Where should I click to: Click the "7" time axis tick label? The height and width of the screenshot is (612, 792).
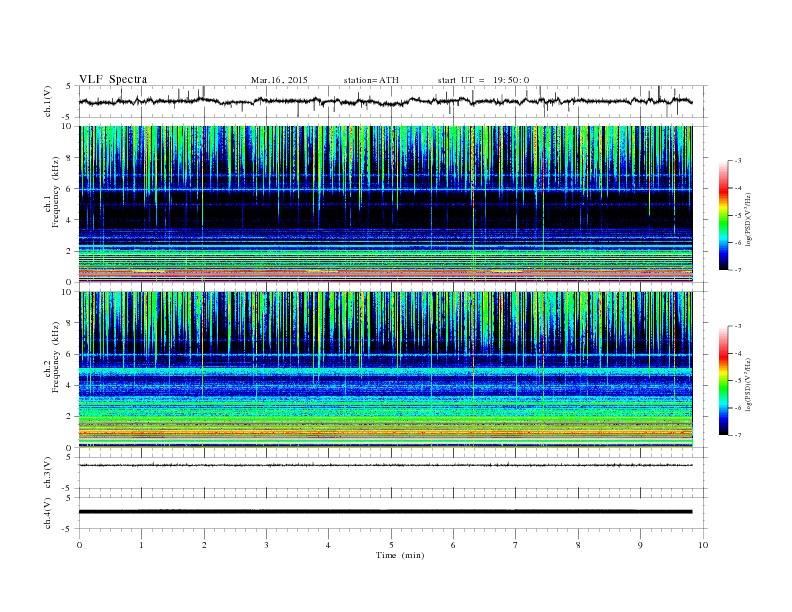tap(516, 545)
